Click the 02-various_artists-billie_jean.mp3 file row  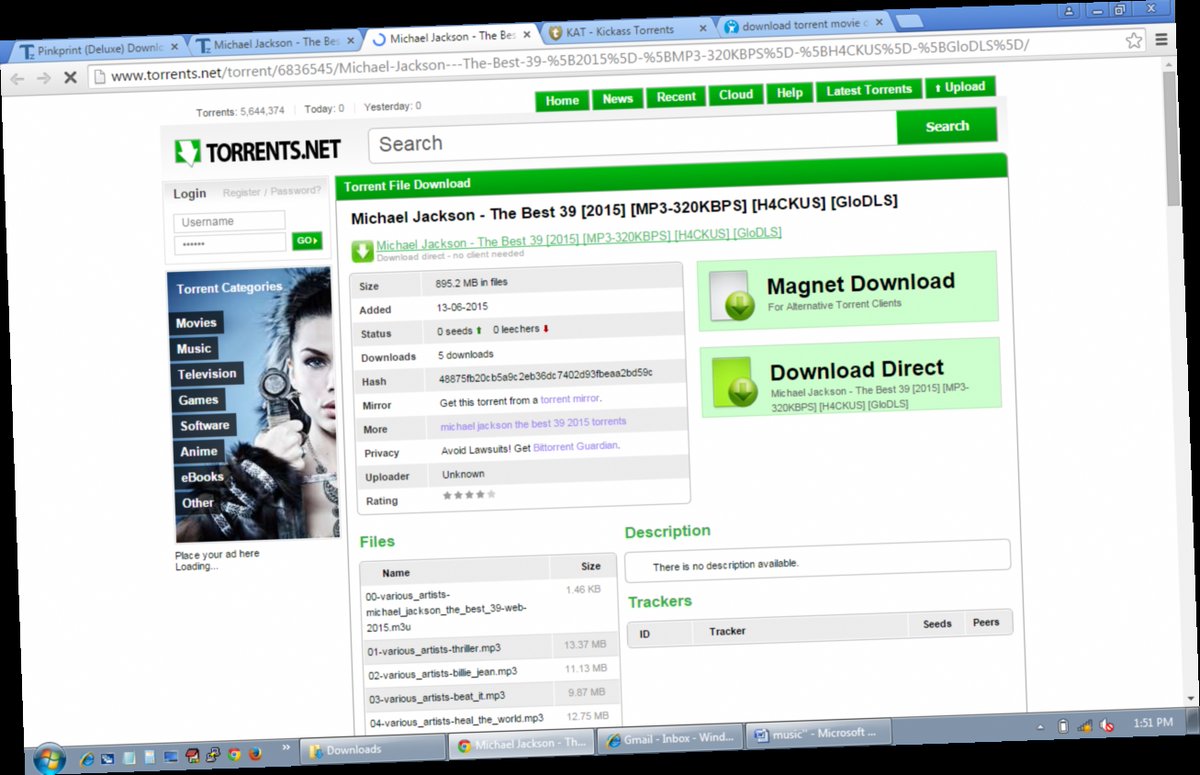coord(490,670)
